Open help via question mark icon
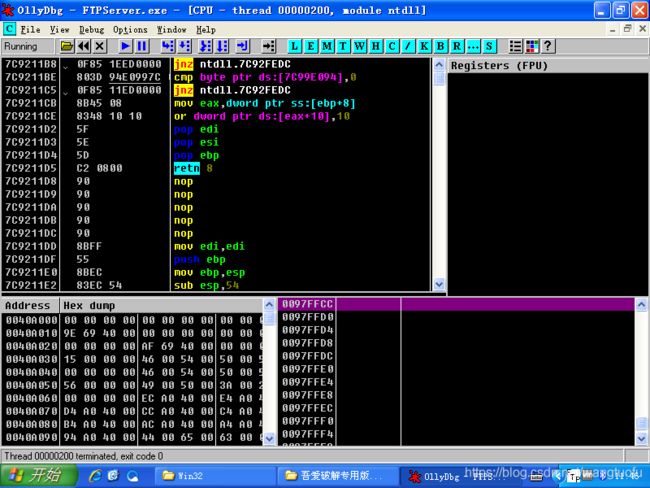This screenshot has height=488, width=650. click(x=548, y=46)
